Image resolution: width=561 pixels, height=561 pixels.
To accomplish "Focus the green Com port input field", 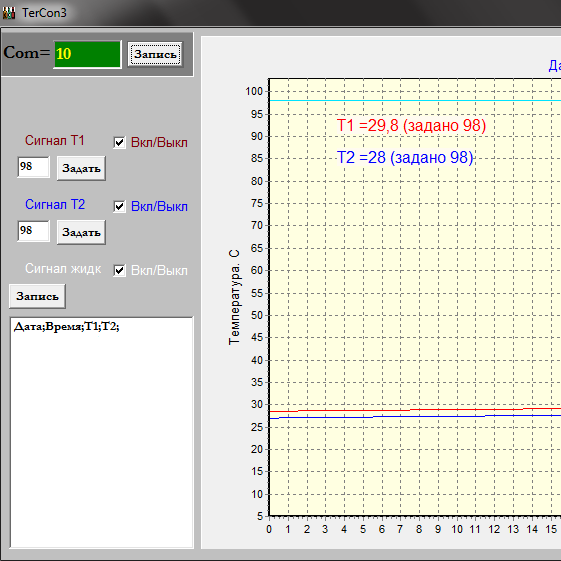I will click(87, 54).
